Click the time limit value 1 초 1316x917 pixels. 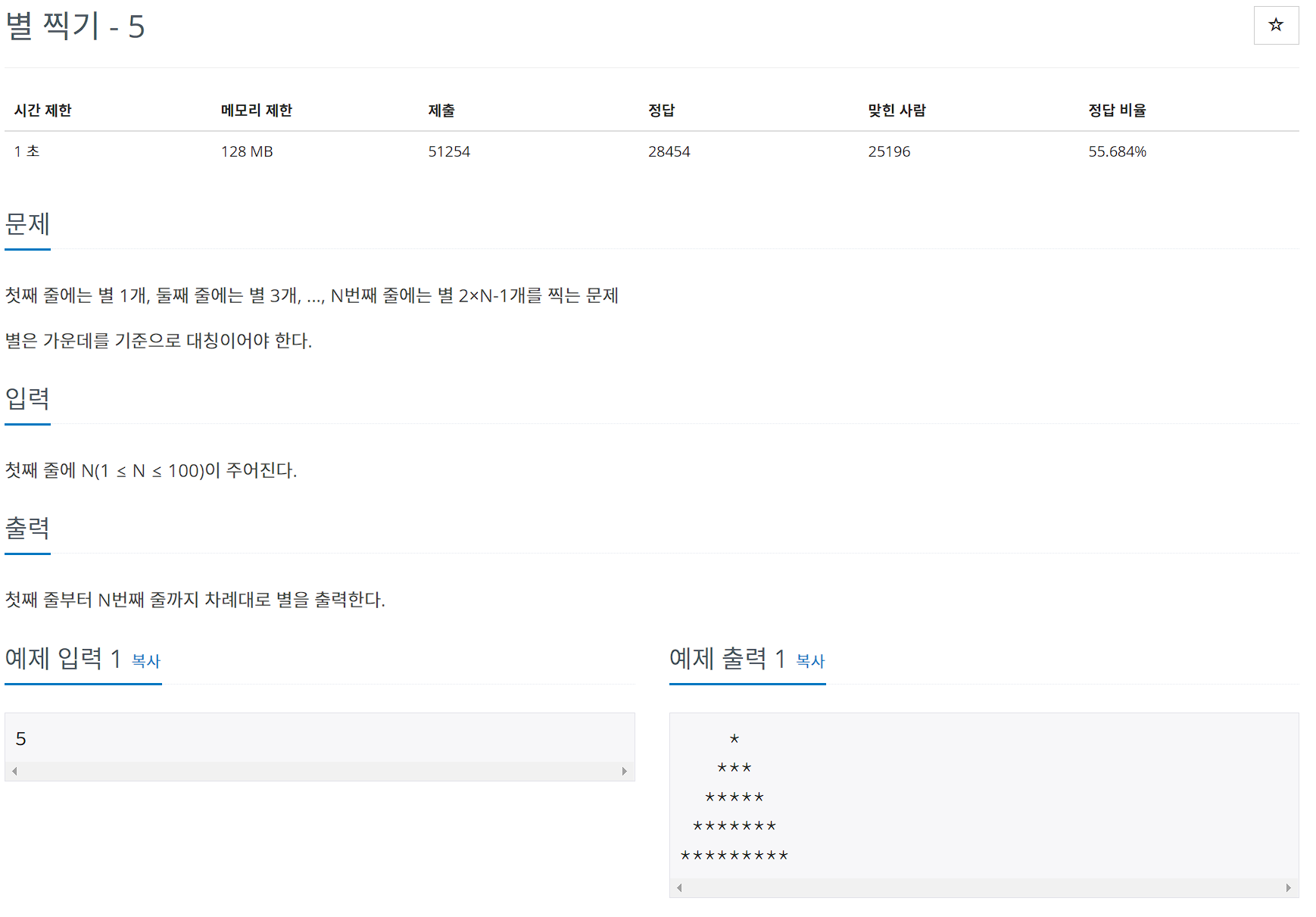coord(27,151)
